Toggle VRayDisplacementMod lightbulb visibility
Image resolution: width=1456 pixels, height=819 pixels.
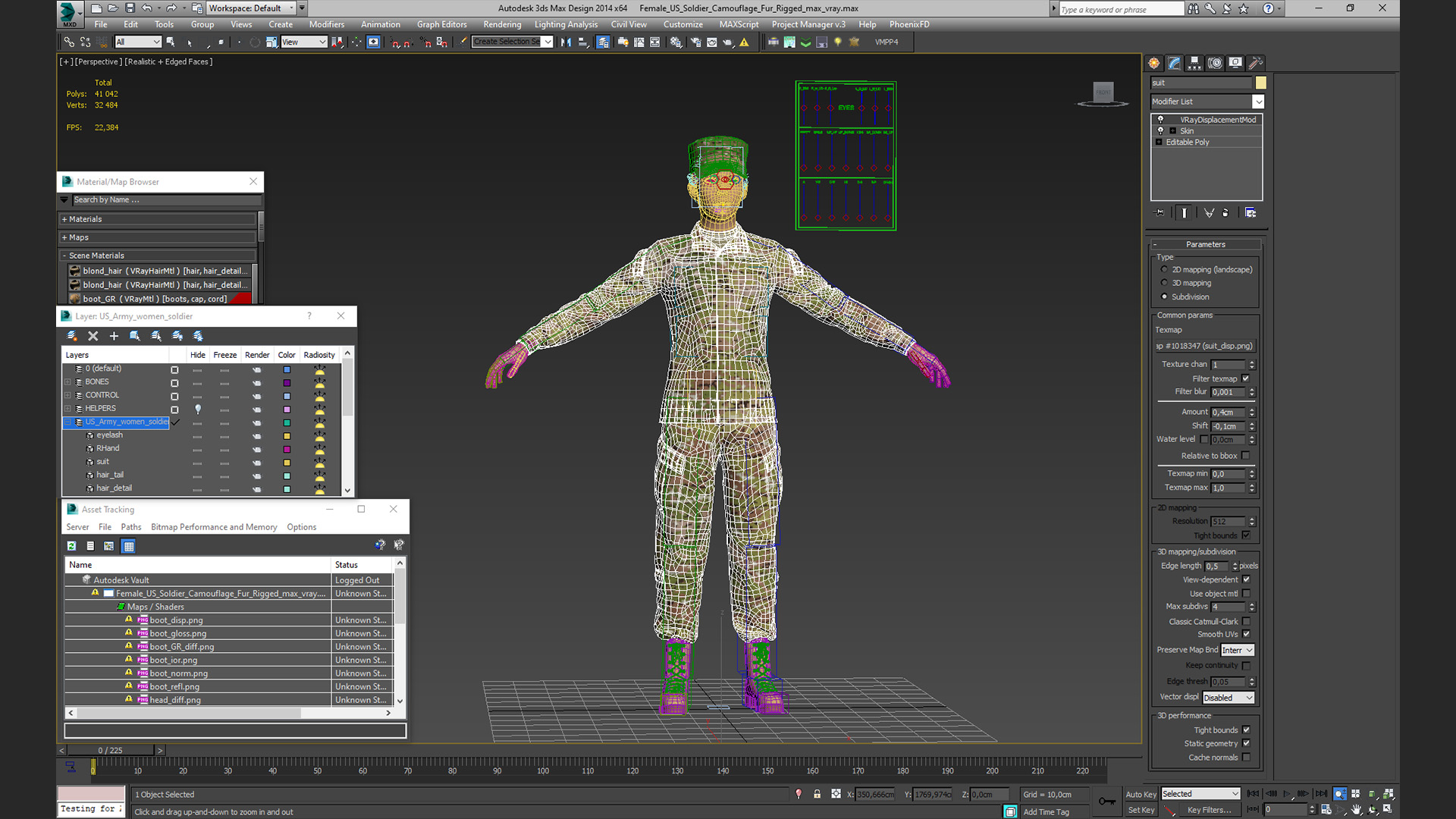[1160, 120]
